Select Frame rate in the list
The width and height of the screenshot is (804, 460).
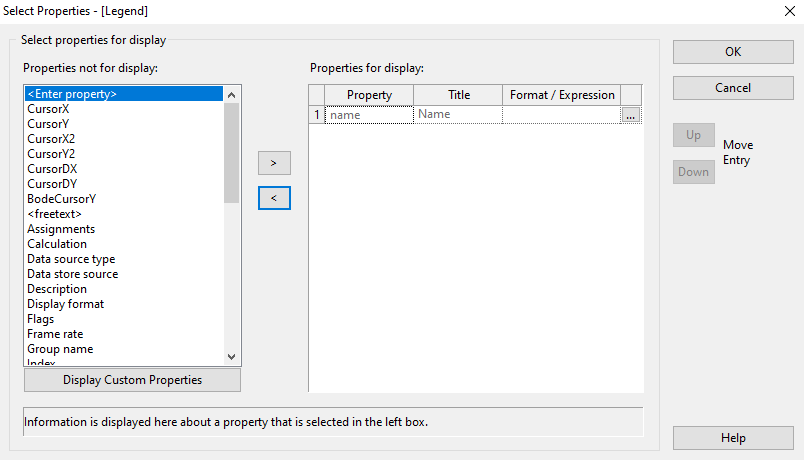55,334
